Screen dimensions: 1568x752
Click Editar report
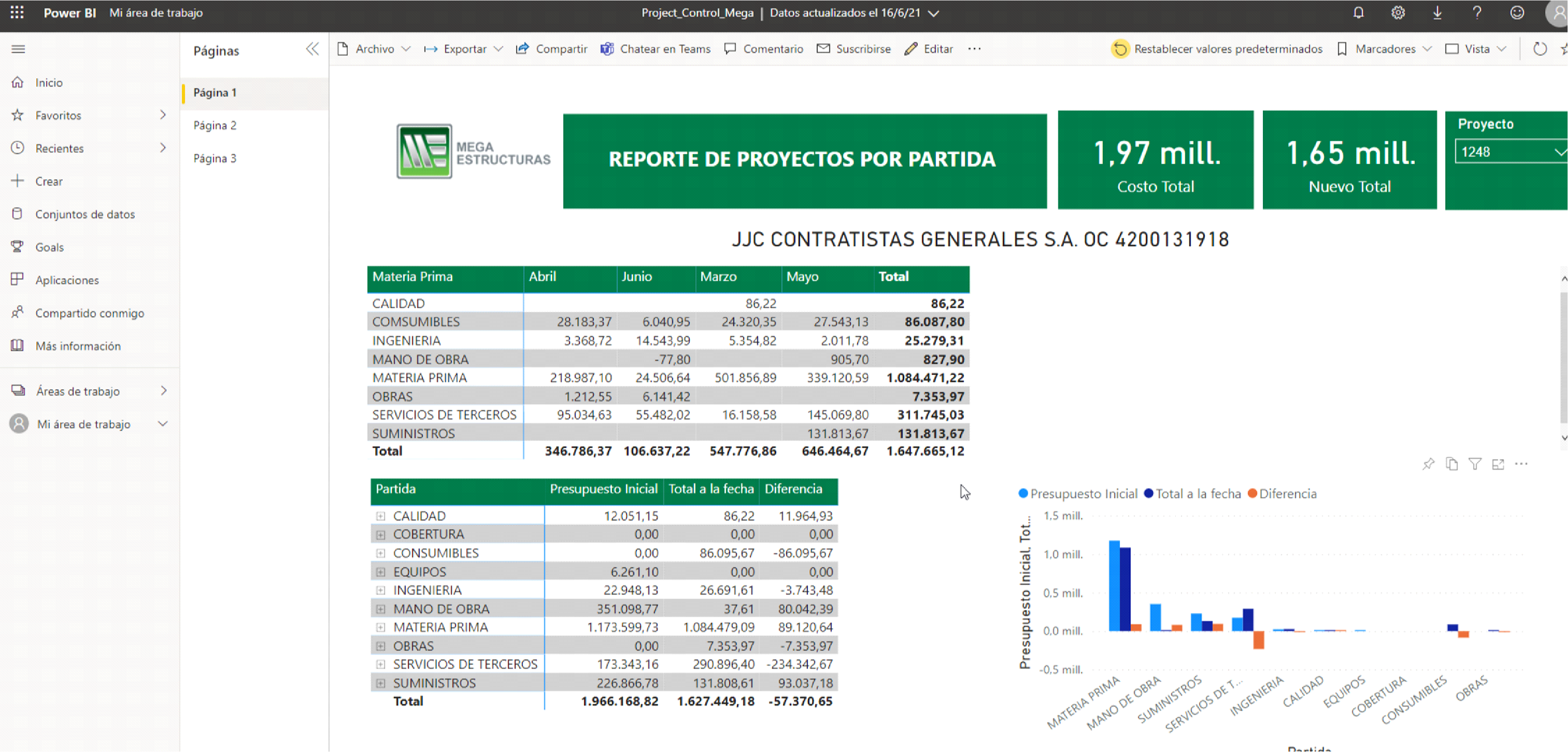(929, 48)
